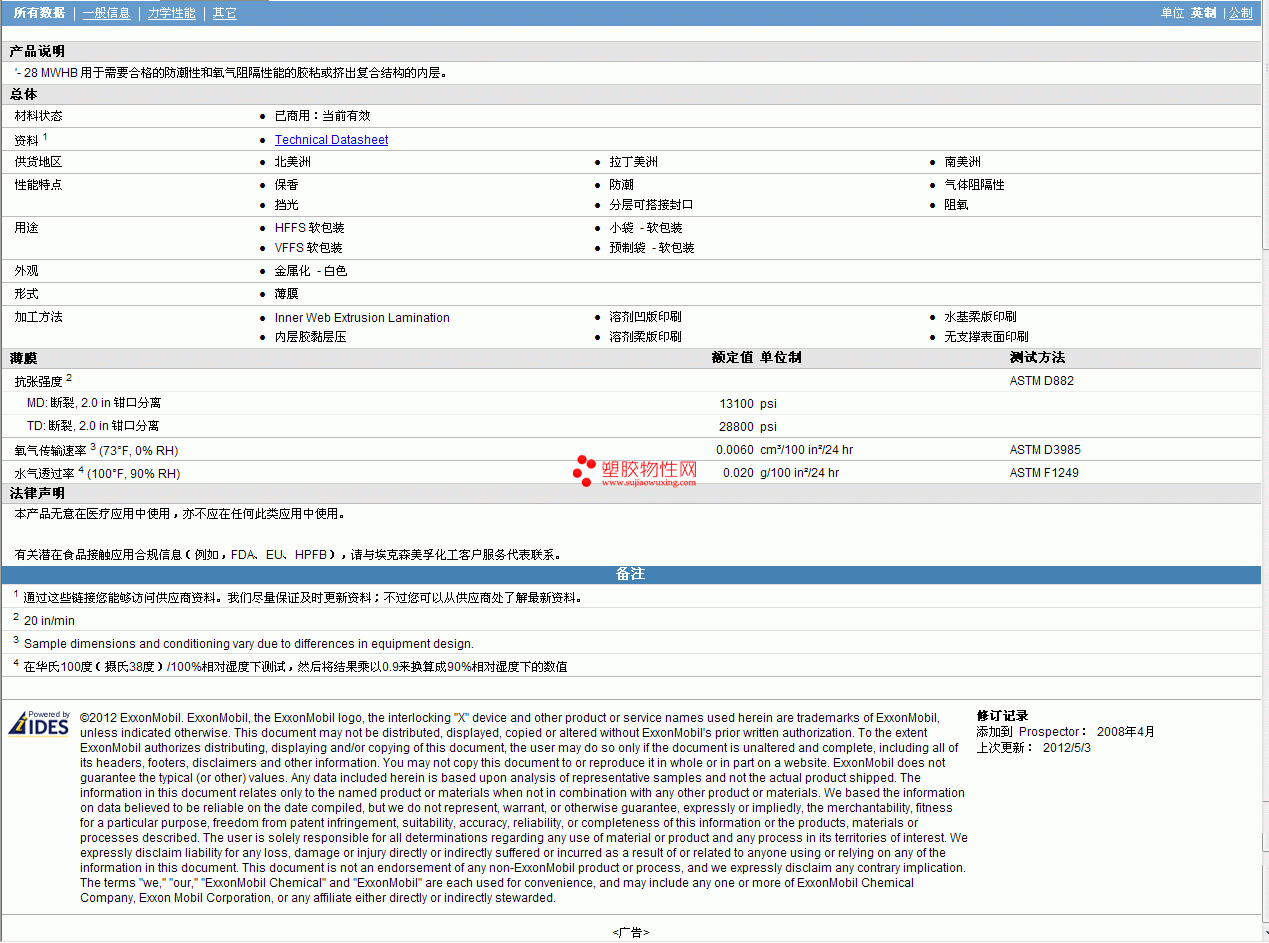
Task: Click the 水基柔版印刷 processing method
Action: click(x=981, y=317)
